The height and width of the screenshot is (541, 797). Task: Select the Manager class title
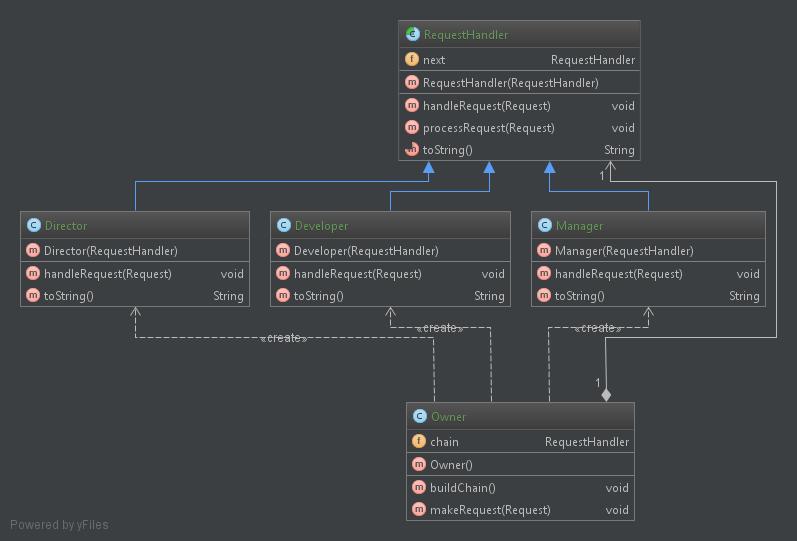coord(579,225)
